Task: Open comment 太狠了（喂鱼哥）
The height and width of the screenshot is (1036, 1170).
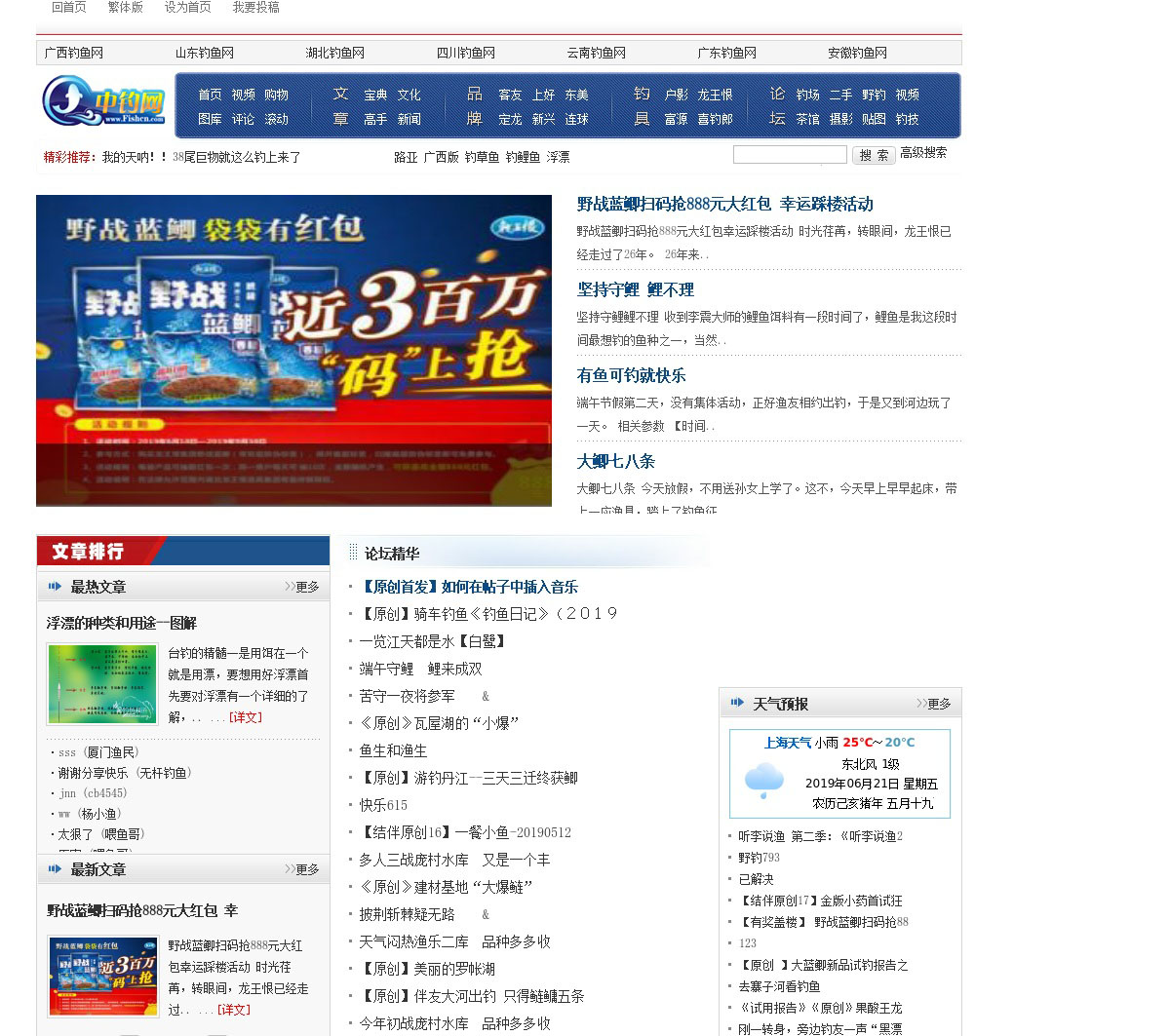Action: [x=101, y=834]
